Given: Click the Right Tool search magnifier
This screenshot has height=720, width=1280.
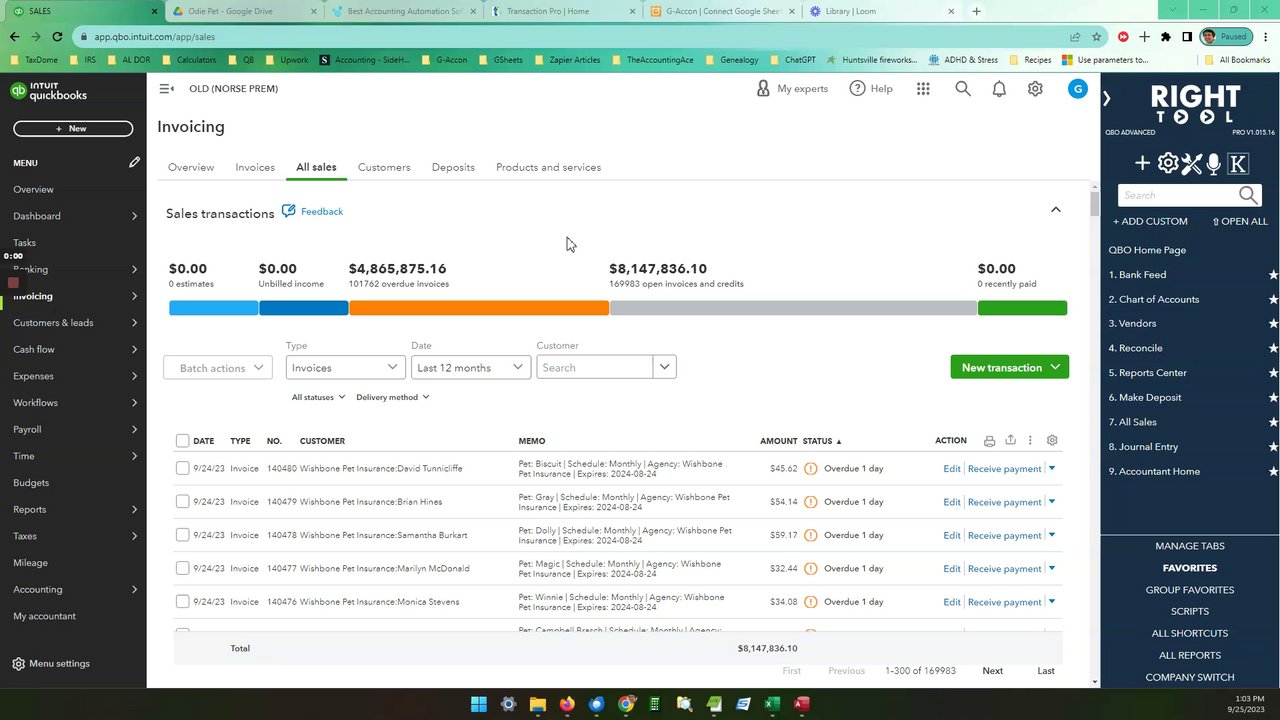Looking at the screenshot, I should 1248,195.
